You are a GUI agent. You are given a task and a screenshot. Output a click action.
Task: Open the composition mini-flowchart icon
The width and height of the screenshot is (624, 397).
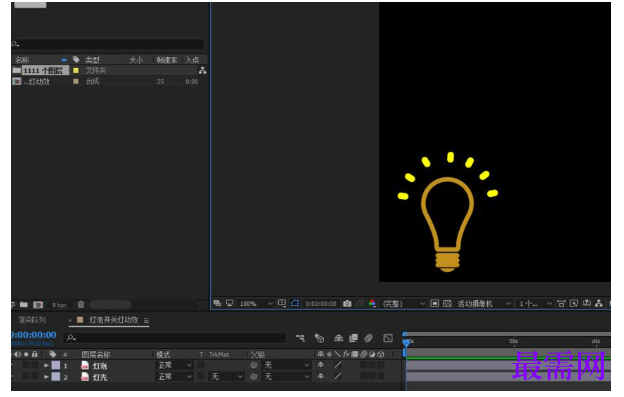pyautogui.click(x=300, y=338)
